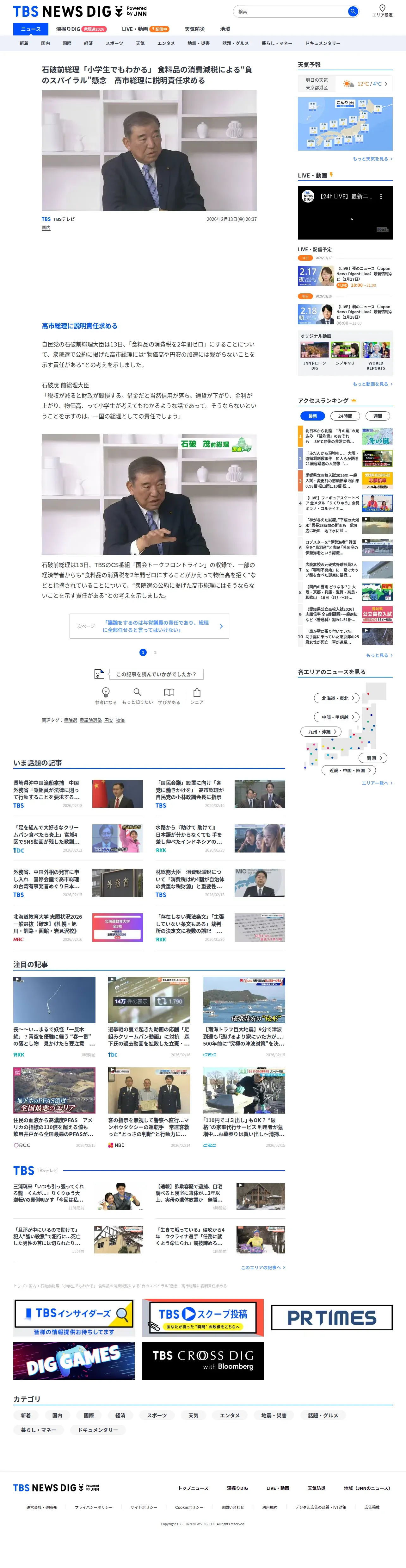Play the 24h LIVE video player
This screenshot has height=1568, width=406.
(345, 212)
